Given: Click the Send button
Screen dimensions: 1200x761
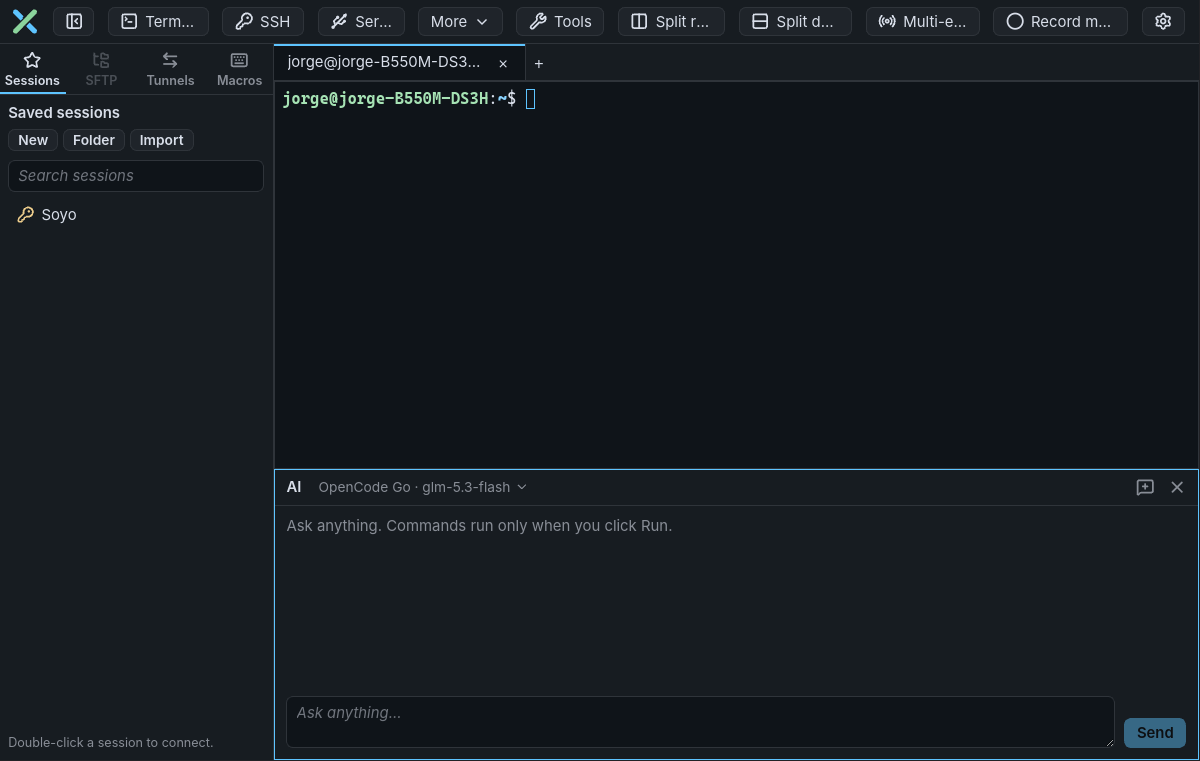Looking at the screenshot, I should pyautogui.click(x=1155, y=733).
